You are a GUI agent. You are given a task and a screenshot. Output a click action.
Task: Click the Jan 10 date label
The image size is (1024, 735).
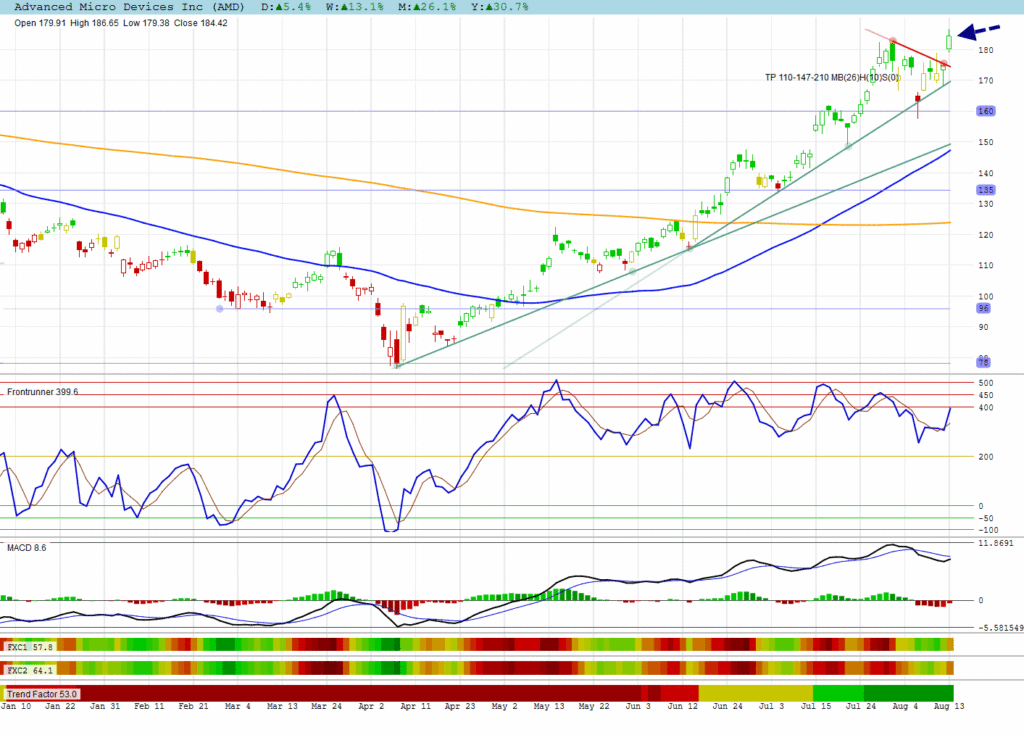pos(16,706)
